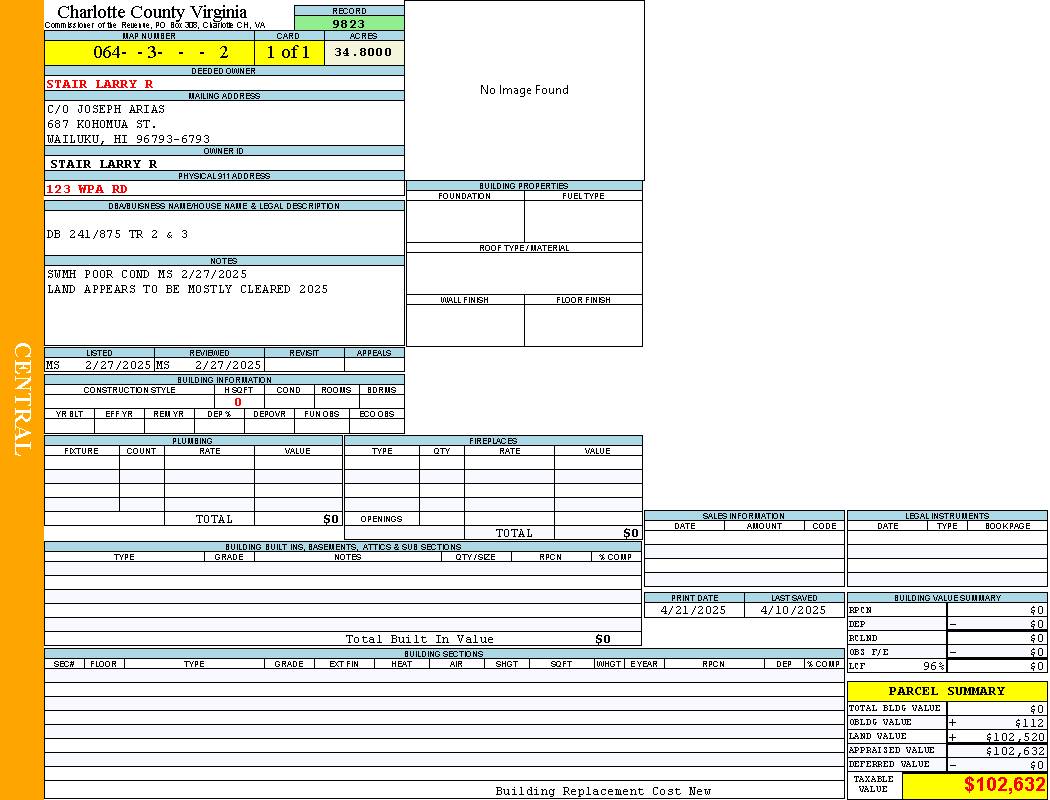This screenshot has height=800, width=1050.
Task: Click the Owner ID name field
Action: pyautogui.click(x=104, y=164)
